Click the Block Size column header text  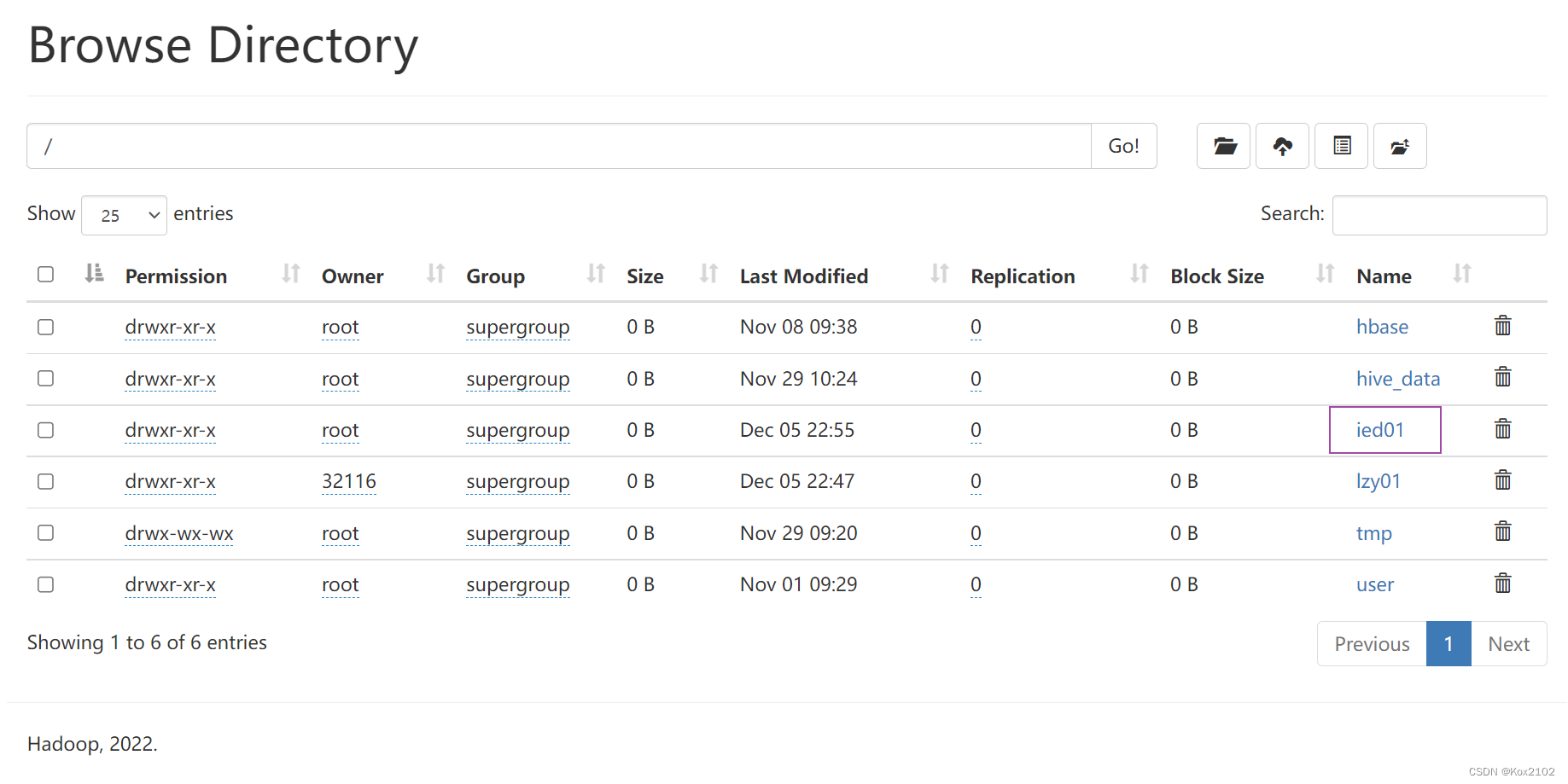[x=1217, y=276]
